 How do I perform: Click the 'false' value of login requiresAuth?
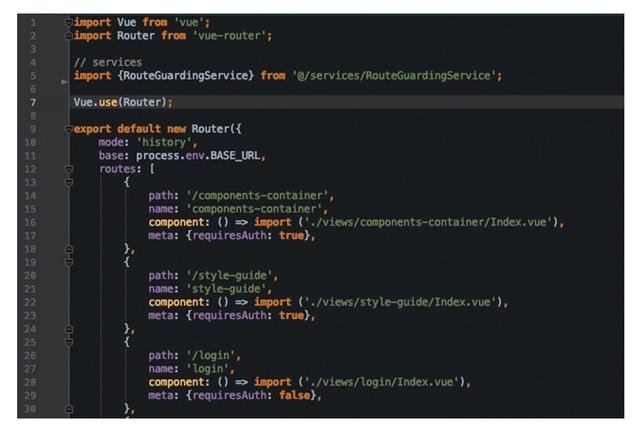(x=295, y=395)
